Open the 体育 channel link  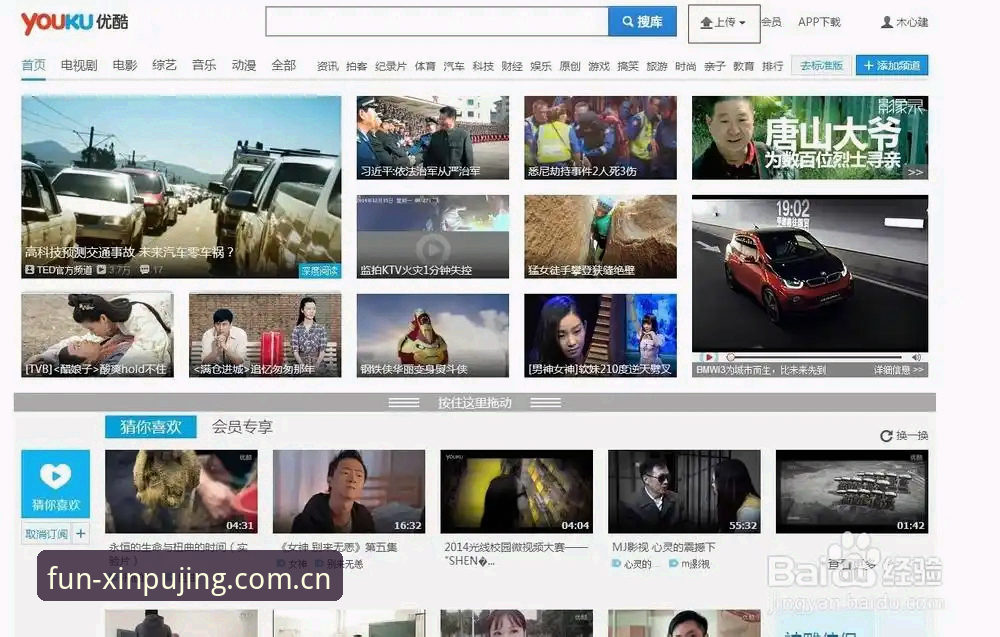[x=425, y=66]
